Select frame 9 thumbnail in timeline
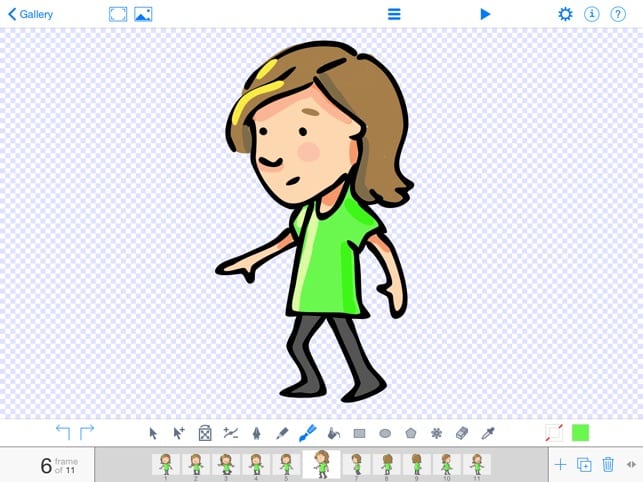643x482 pixels. [417, 465]
